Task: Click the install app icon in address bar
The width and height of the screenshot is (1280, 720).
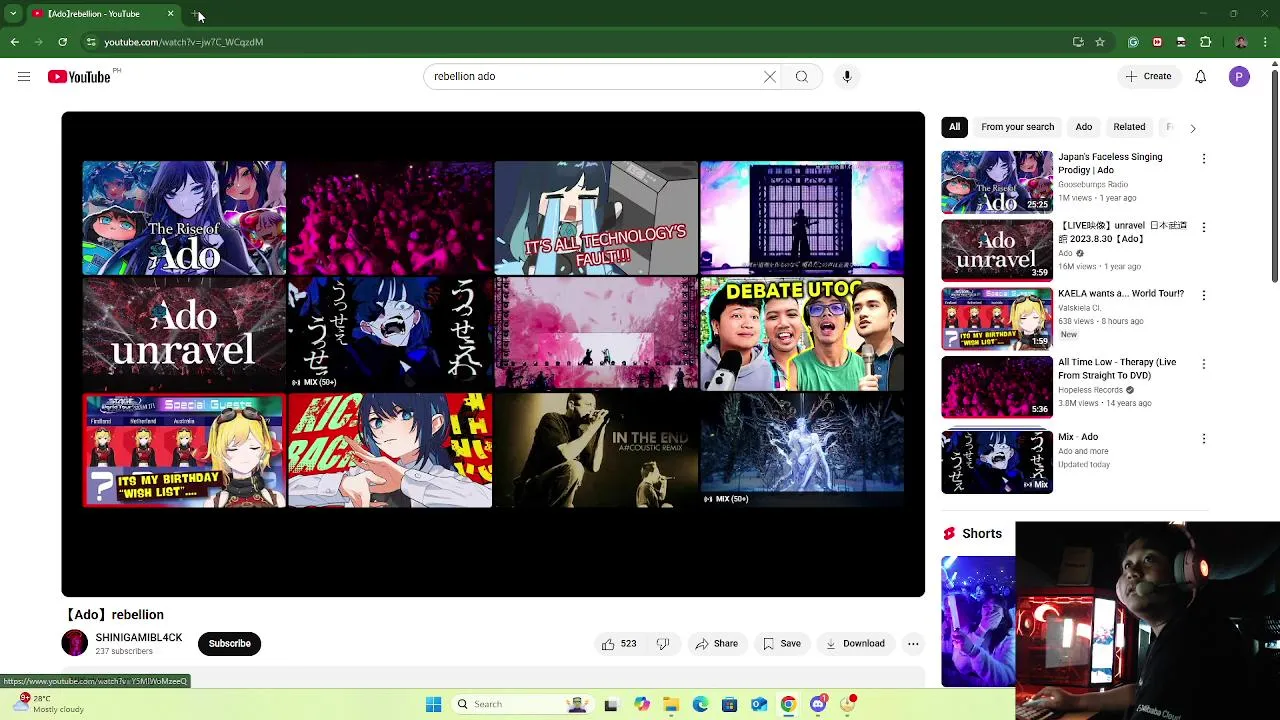Action: (1078, 42)
